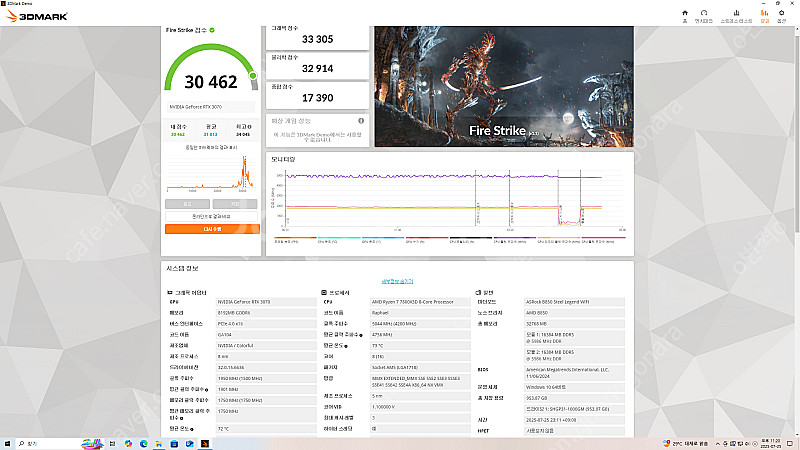Go to the Home tab icon
Viewport: 800px width, 450px height.
[x=685, y=16]
